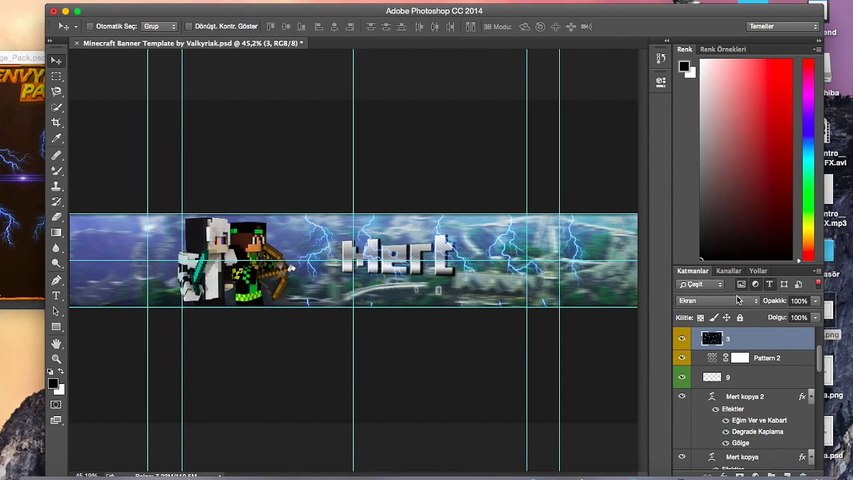This screenshot has width=853, height=480.
Task: Select the Move tool in the toolbox
Action: (56, 61)
